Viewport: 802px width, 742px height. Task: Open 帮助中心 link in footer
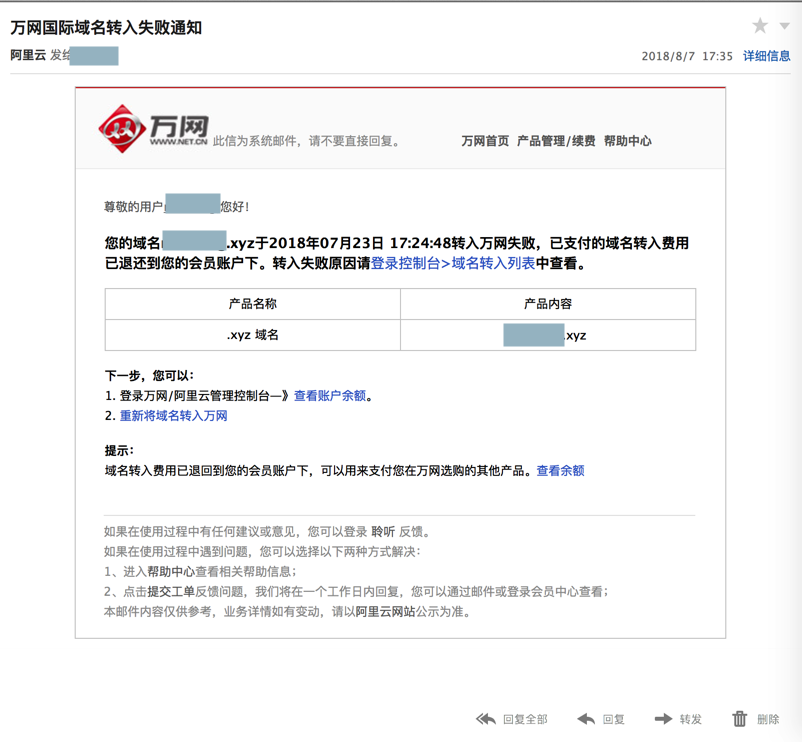click(171, 572)
